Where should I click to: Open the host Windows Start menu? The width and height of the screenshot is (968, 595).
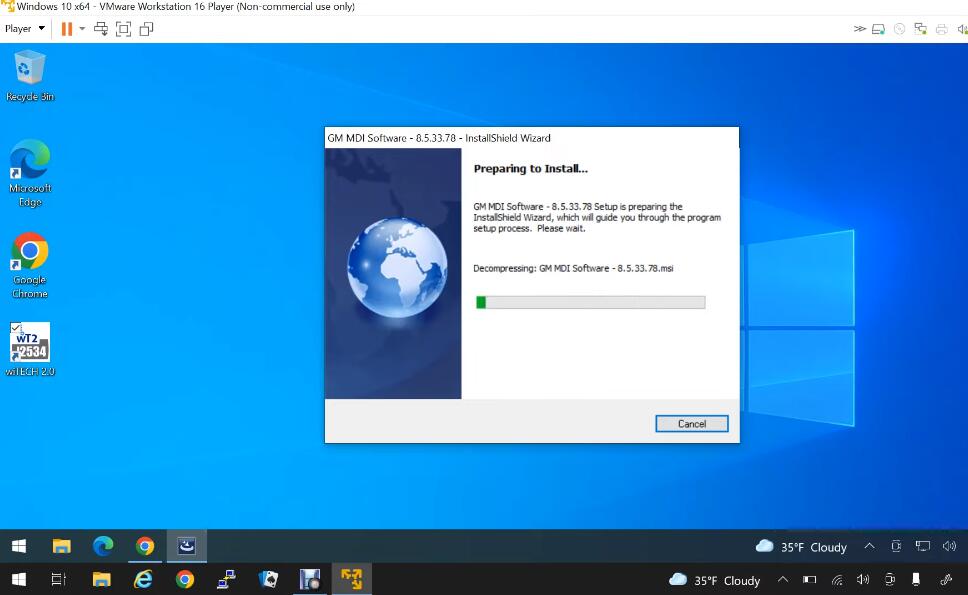(x=19, y=580)
